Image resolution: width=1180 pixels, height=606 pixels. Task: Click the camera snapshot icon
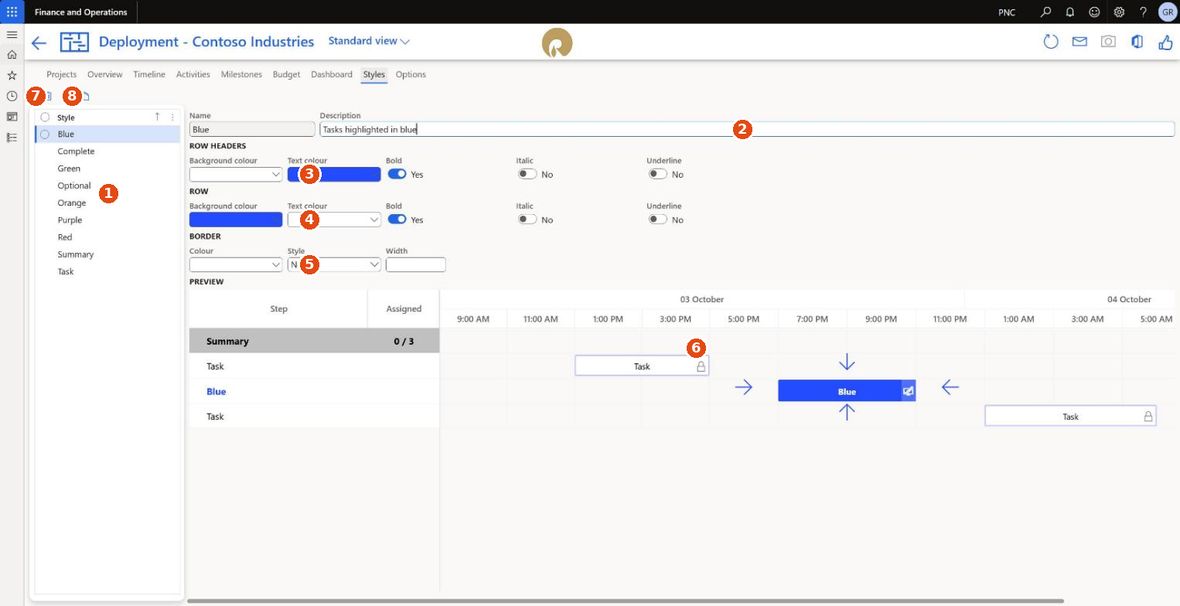pos(1109,42)
